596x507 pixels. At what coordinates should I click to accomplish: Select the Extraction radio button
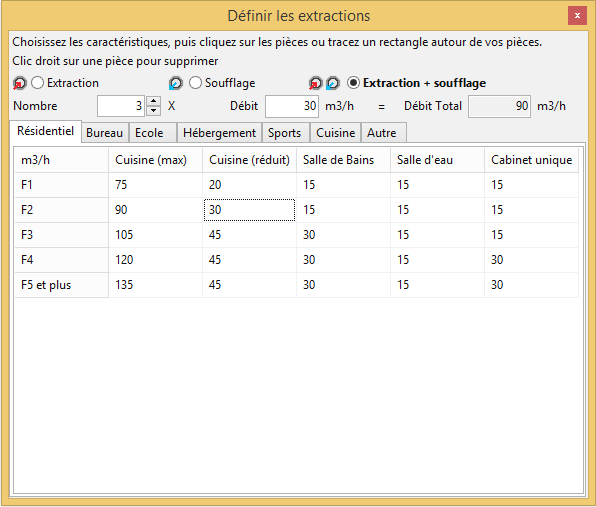coord(37,83)
